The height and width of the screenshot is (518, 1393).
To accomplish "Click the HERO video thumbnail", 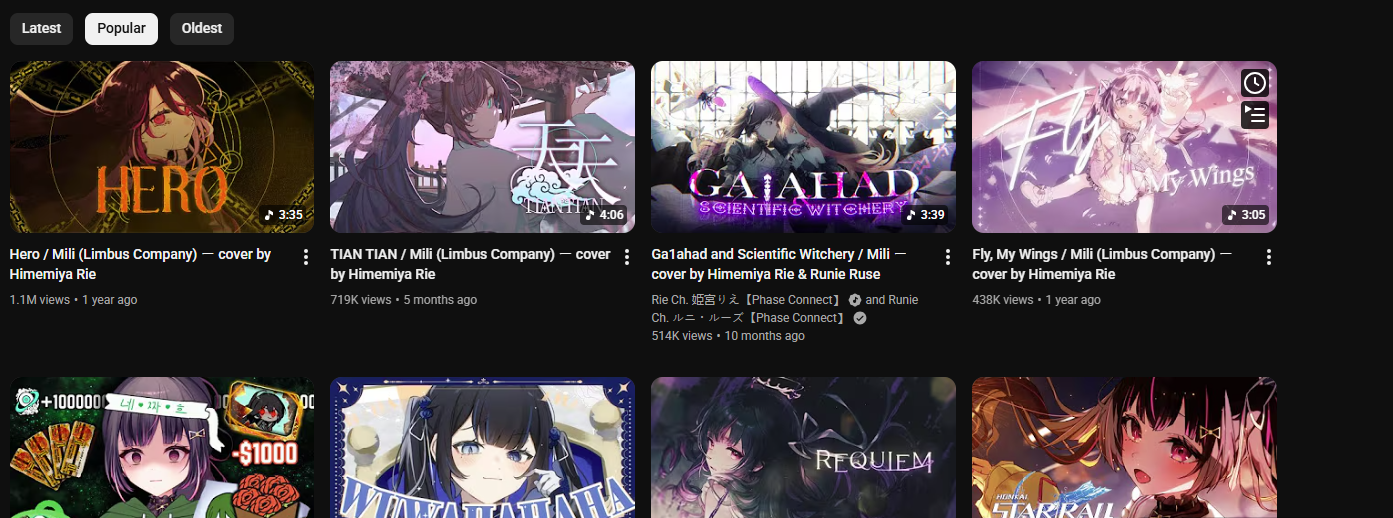I will (162, 147).
